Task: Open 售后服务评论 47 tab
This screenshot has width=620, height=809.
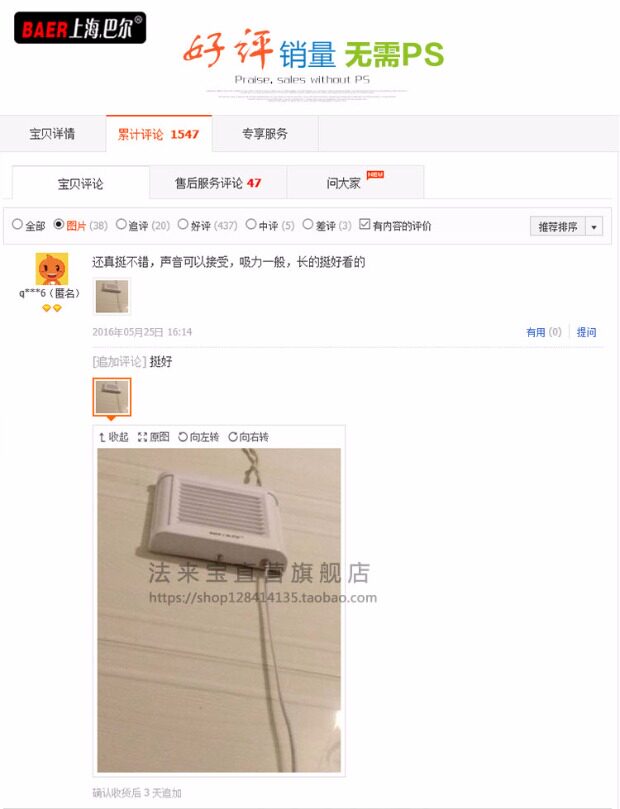Action: (x=218, y=183)
